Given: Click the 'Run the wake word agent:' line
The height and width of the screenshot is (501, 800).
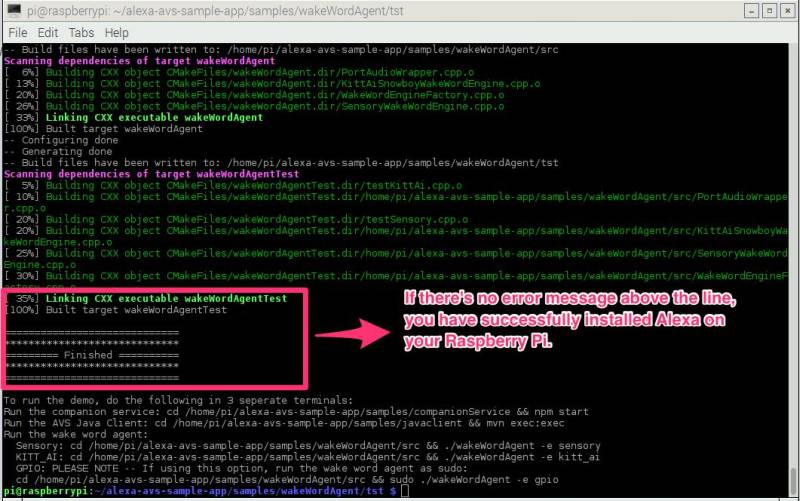Looking at the screenshot, I should coord(76,434).
